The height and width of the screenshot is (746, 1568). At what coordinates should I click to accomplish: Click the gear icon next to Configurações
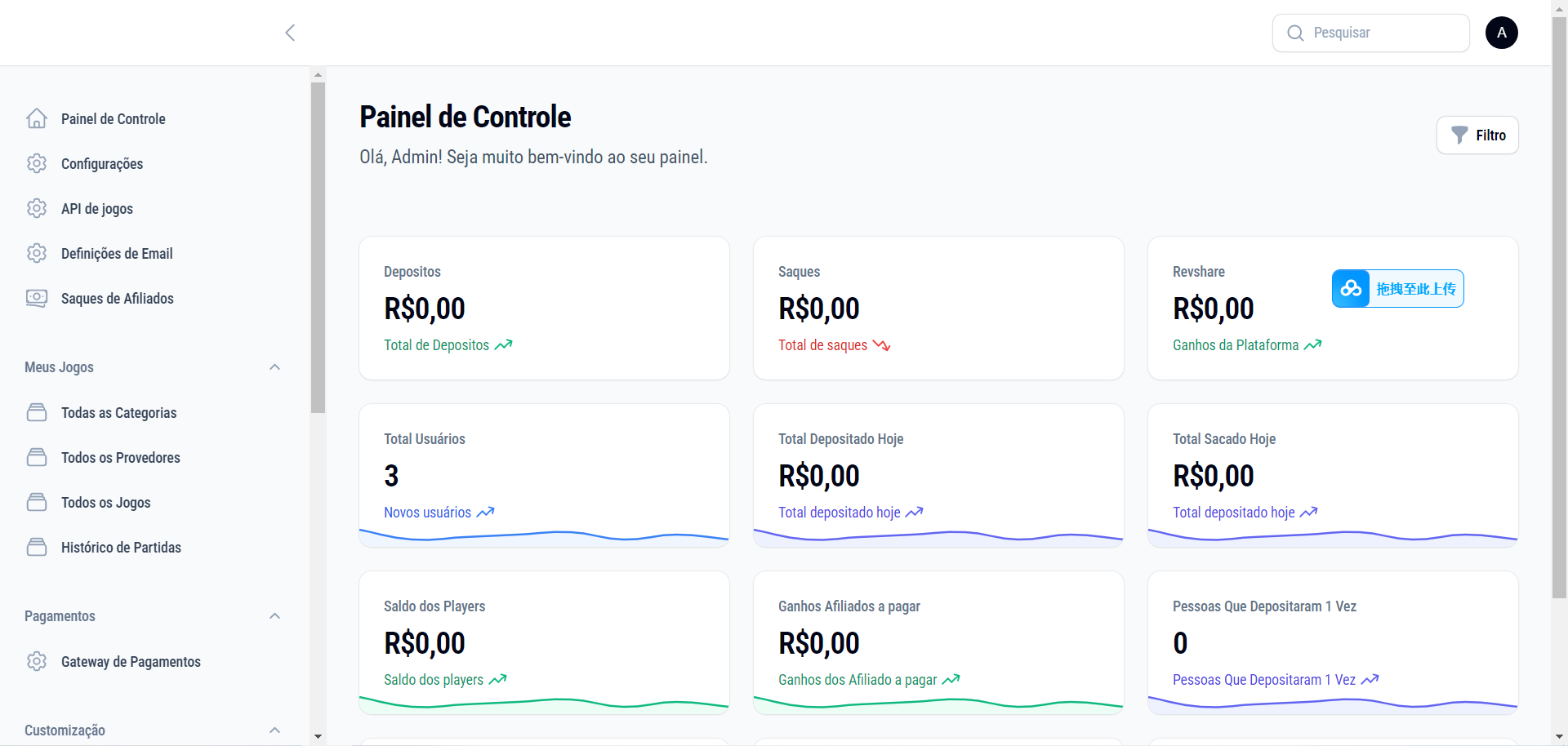point(37,164)
